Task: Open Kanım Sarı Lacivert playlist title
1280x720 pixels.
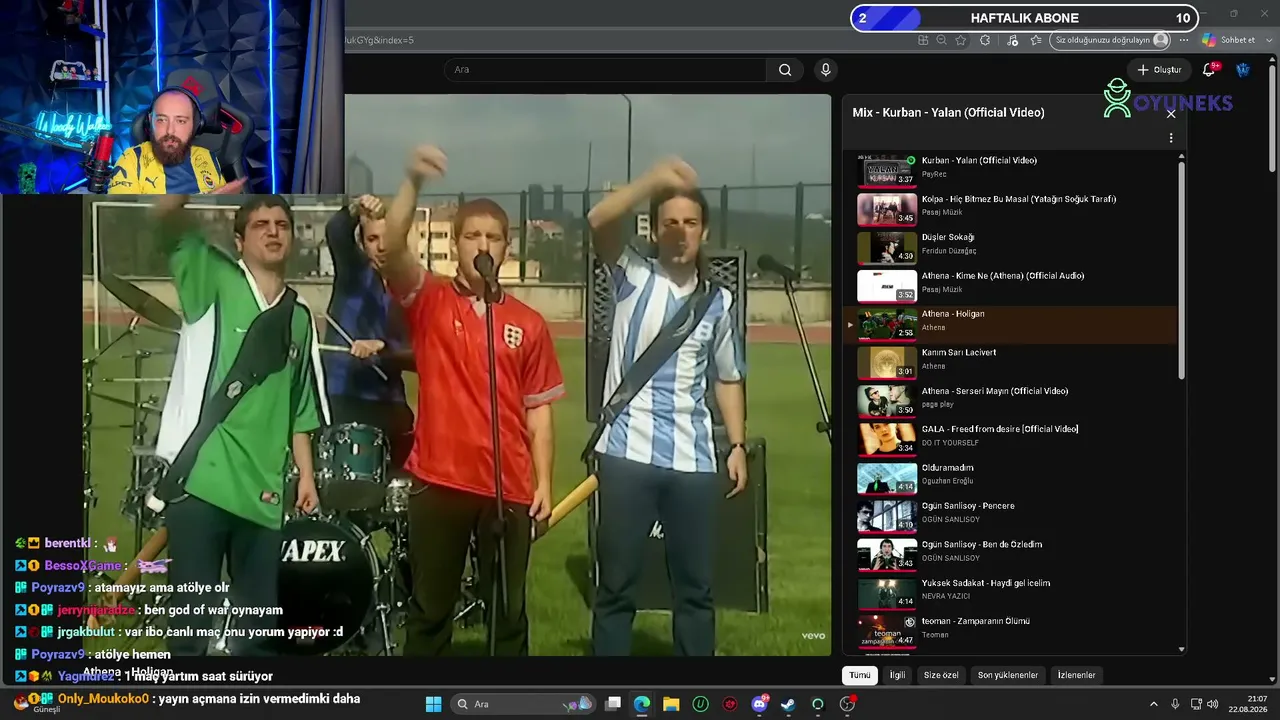Action: pos(959,352)
